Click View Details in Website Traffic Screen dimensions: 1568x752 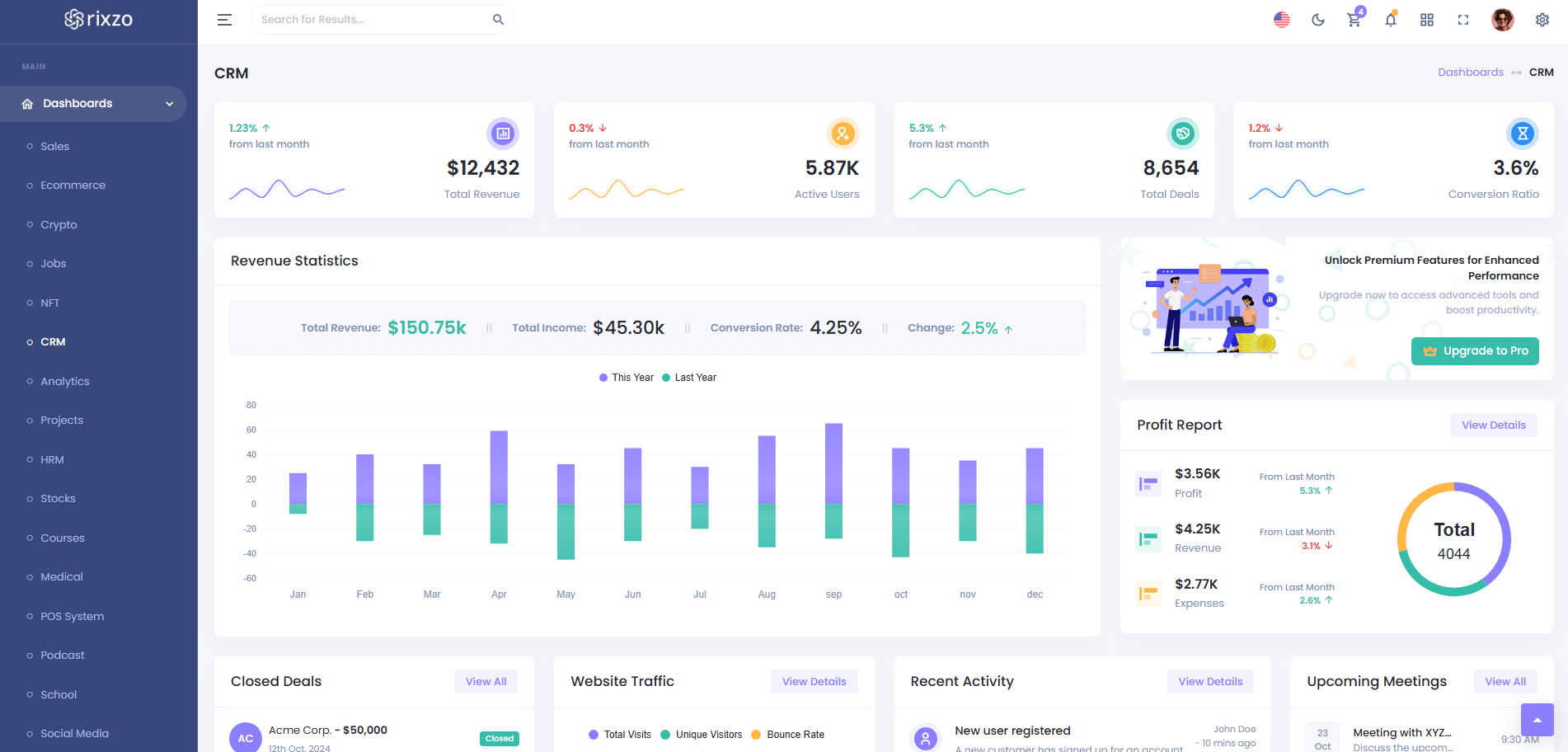pyautogui.click(x=814, y=682)
